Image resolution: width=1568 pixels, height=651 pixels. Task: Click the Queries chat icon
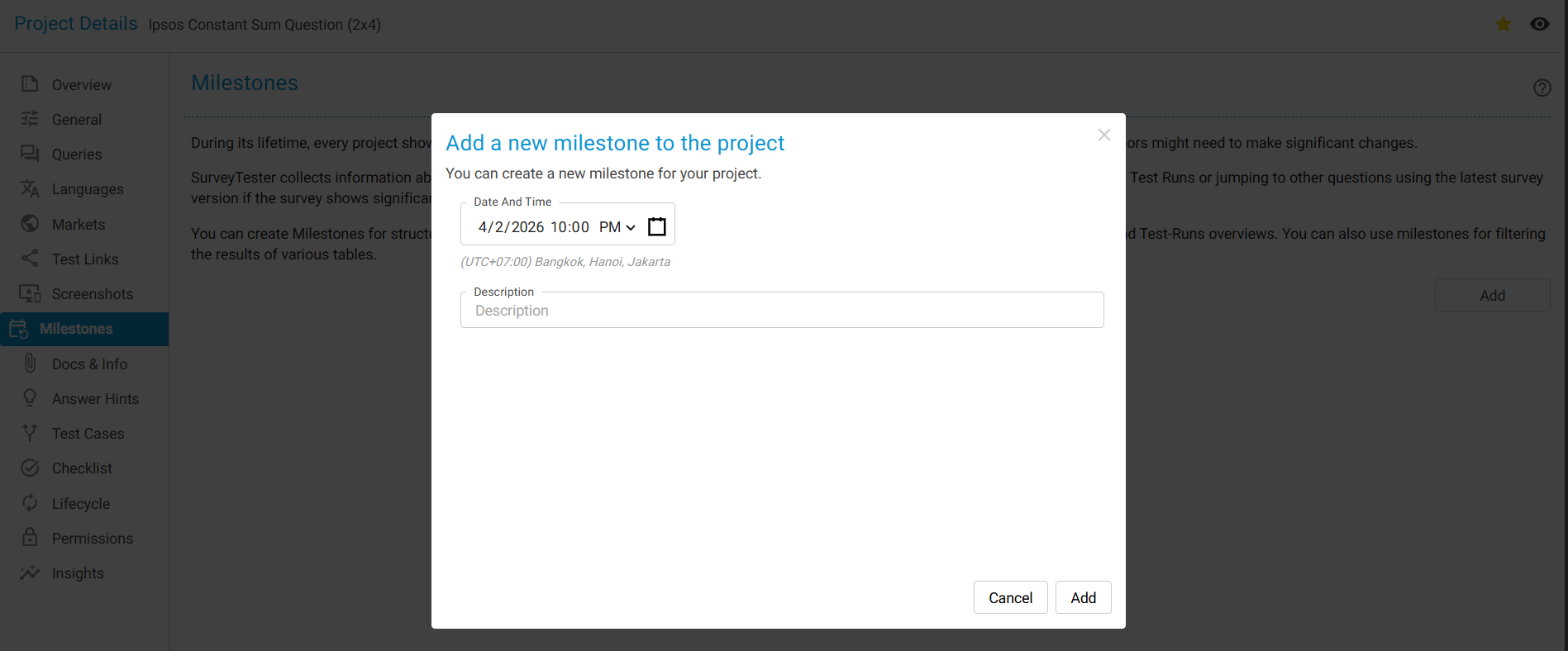tap(30, 154)
